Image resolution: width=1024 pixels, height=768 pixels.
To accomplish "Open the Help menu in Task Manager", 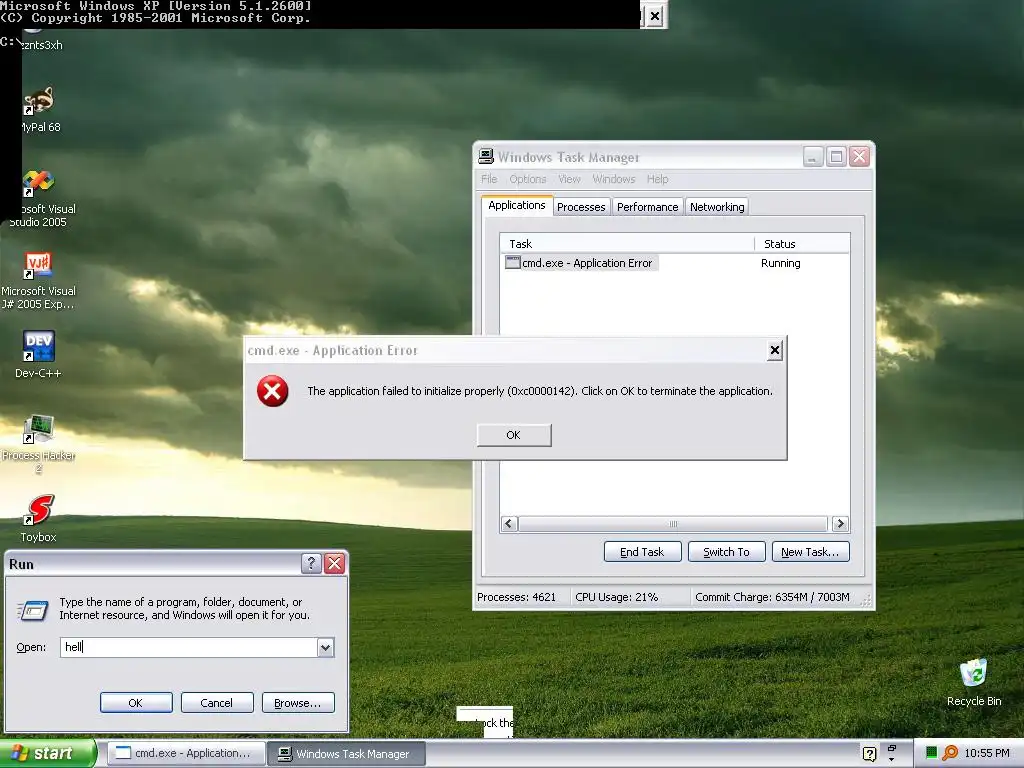I will tap(658, 179).
